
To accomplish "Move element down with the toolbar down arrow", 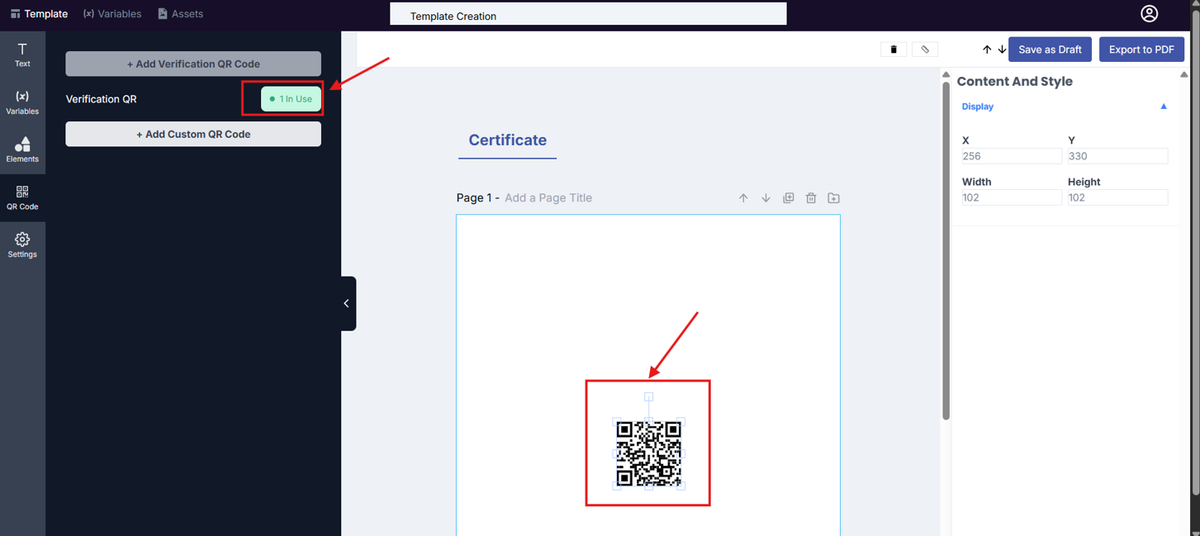I will pos(1002,49).
